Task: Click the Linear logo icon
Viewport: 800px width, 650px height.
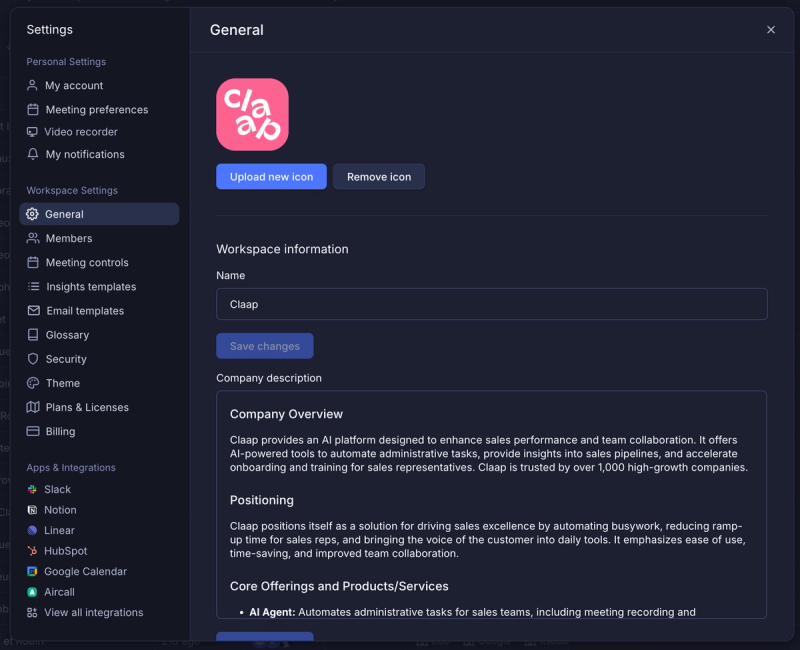Action: 32,530
